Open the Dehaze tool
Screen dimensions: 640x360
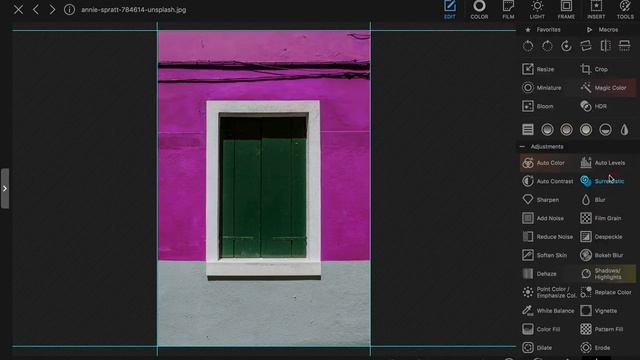pos(539,273)
